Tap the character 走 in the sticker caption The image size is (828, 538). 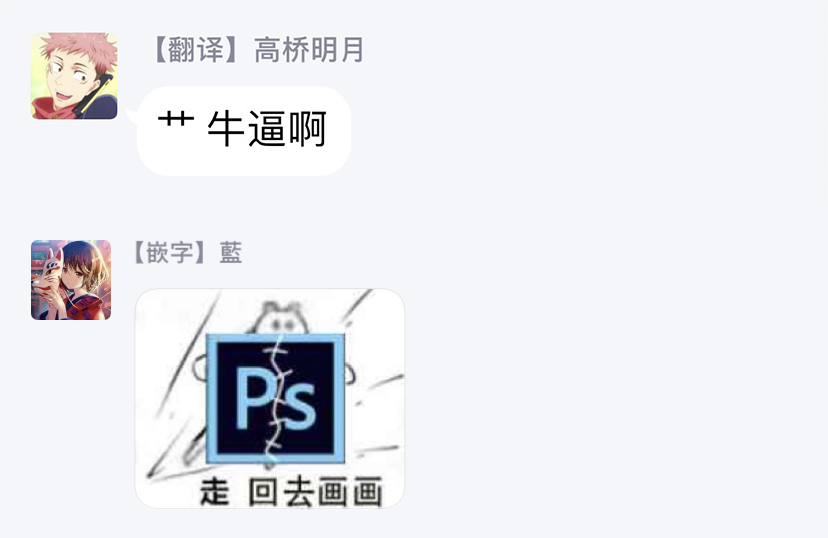coord(214,491)
